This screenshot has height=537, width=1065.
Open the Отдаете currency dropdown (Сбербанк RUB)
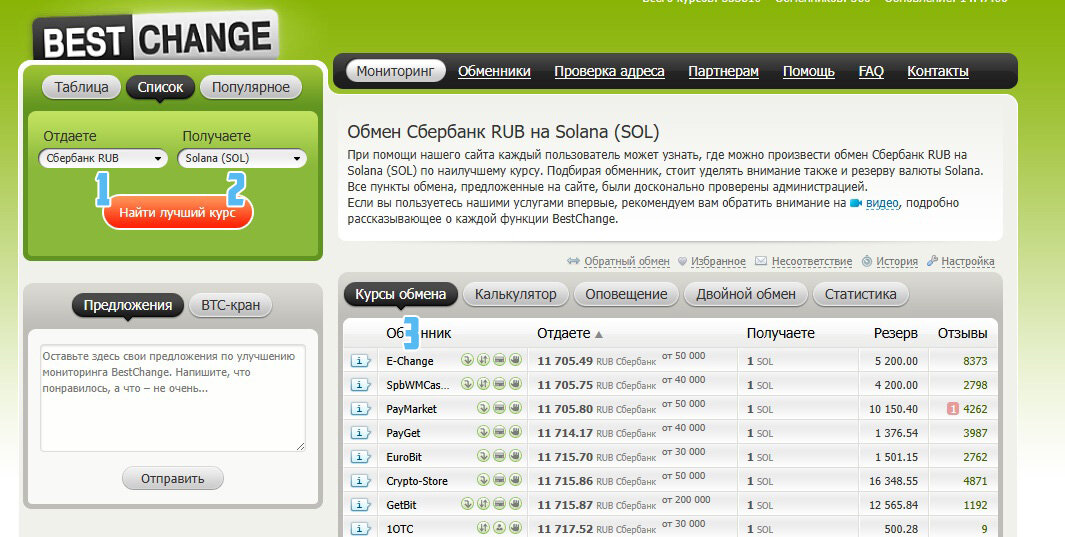point(103,158)
